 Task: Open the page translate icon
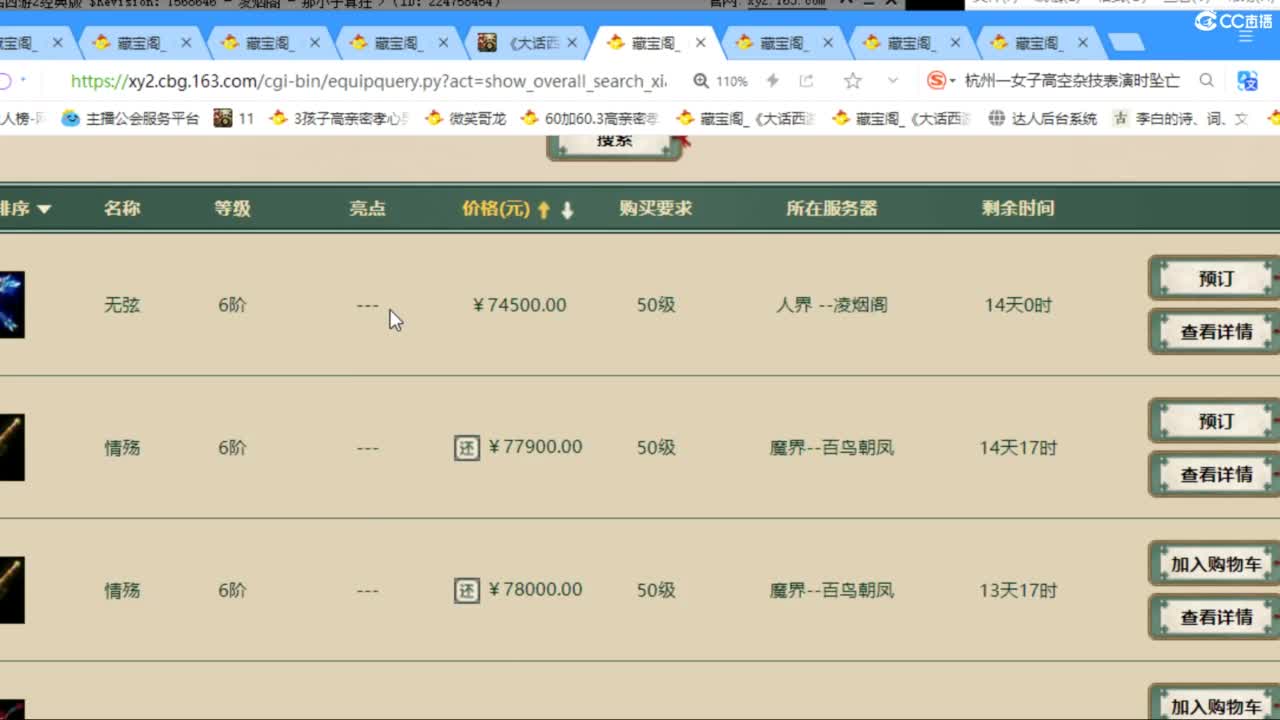tap(1247, 81)
